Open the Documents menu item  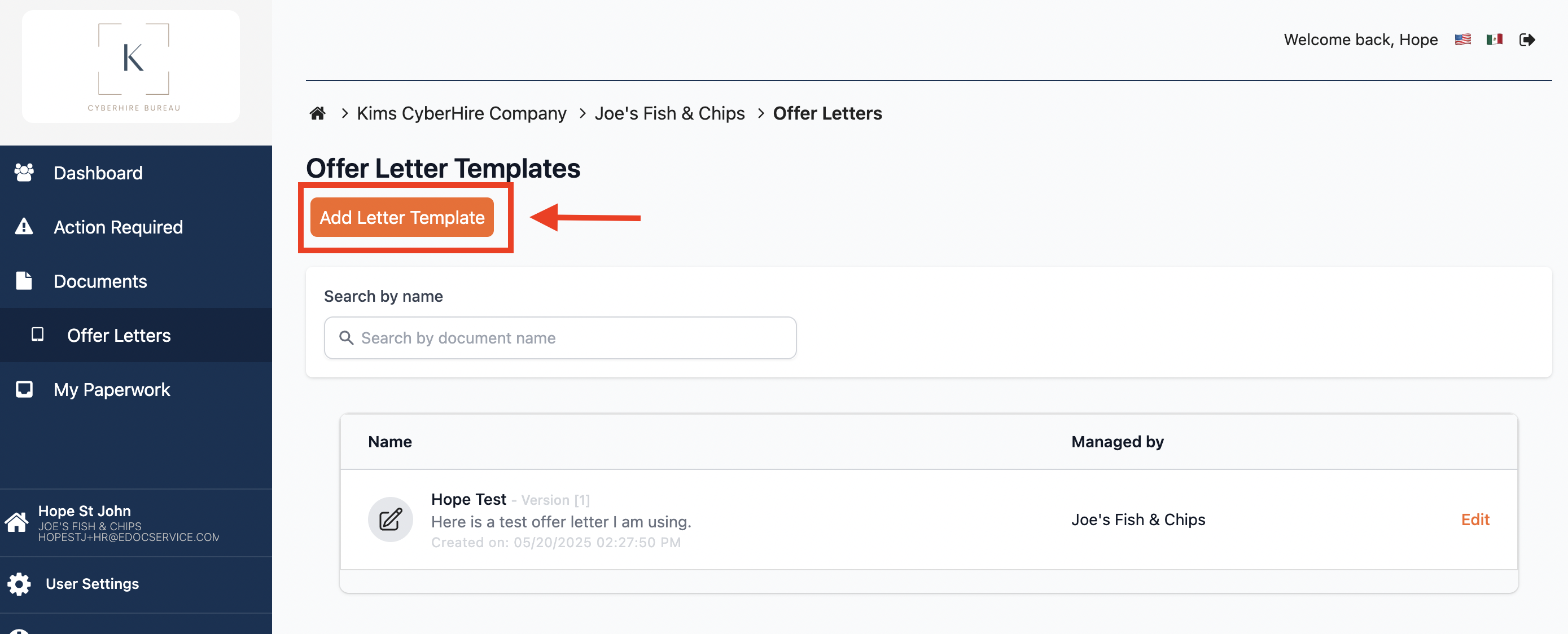(135, 281)
